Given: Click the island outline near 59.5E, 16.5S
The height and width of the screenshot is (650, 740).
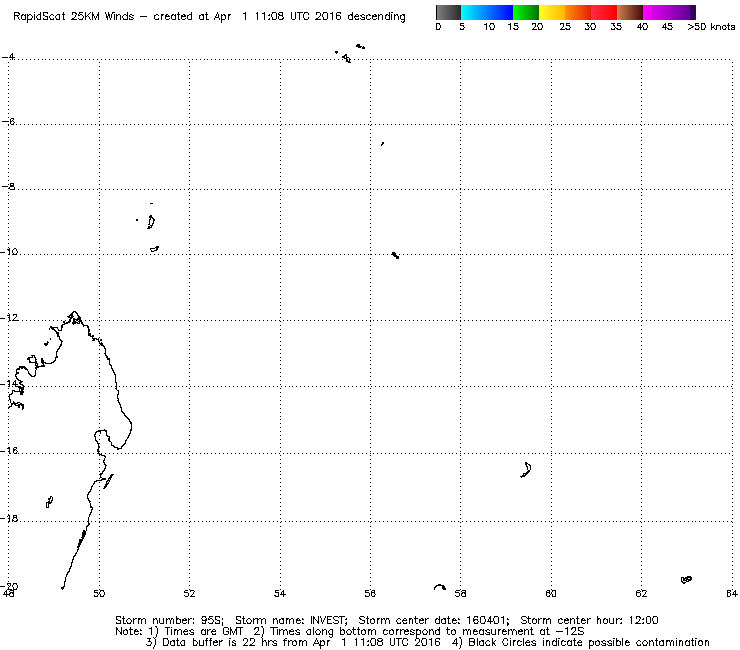Looking at the screenshot, I should point(526,470).
